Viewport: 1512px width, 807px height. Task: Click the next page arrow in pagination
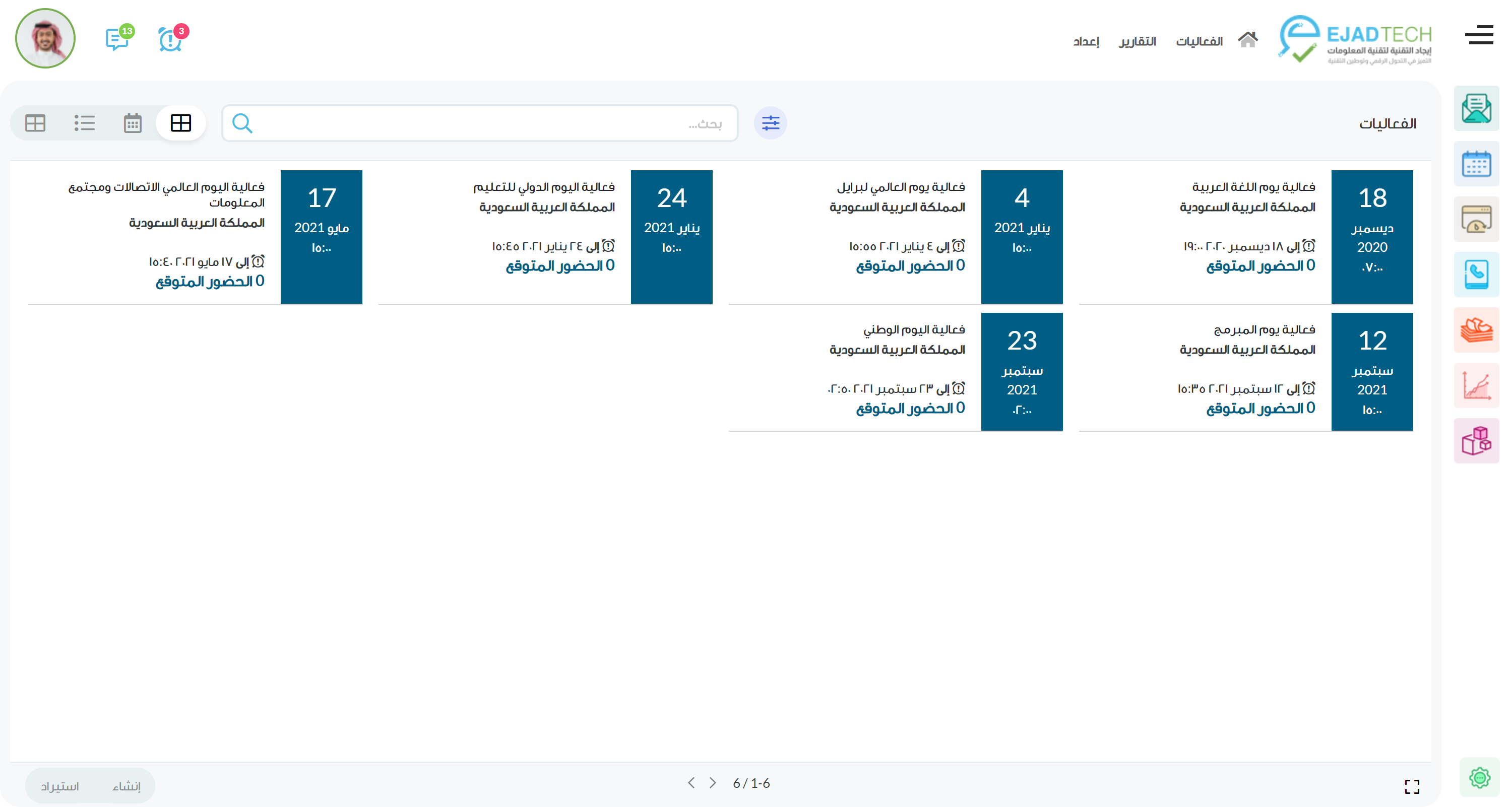713,782
